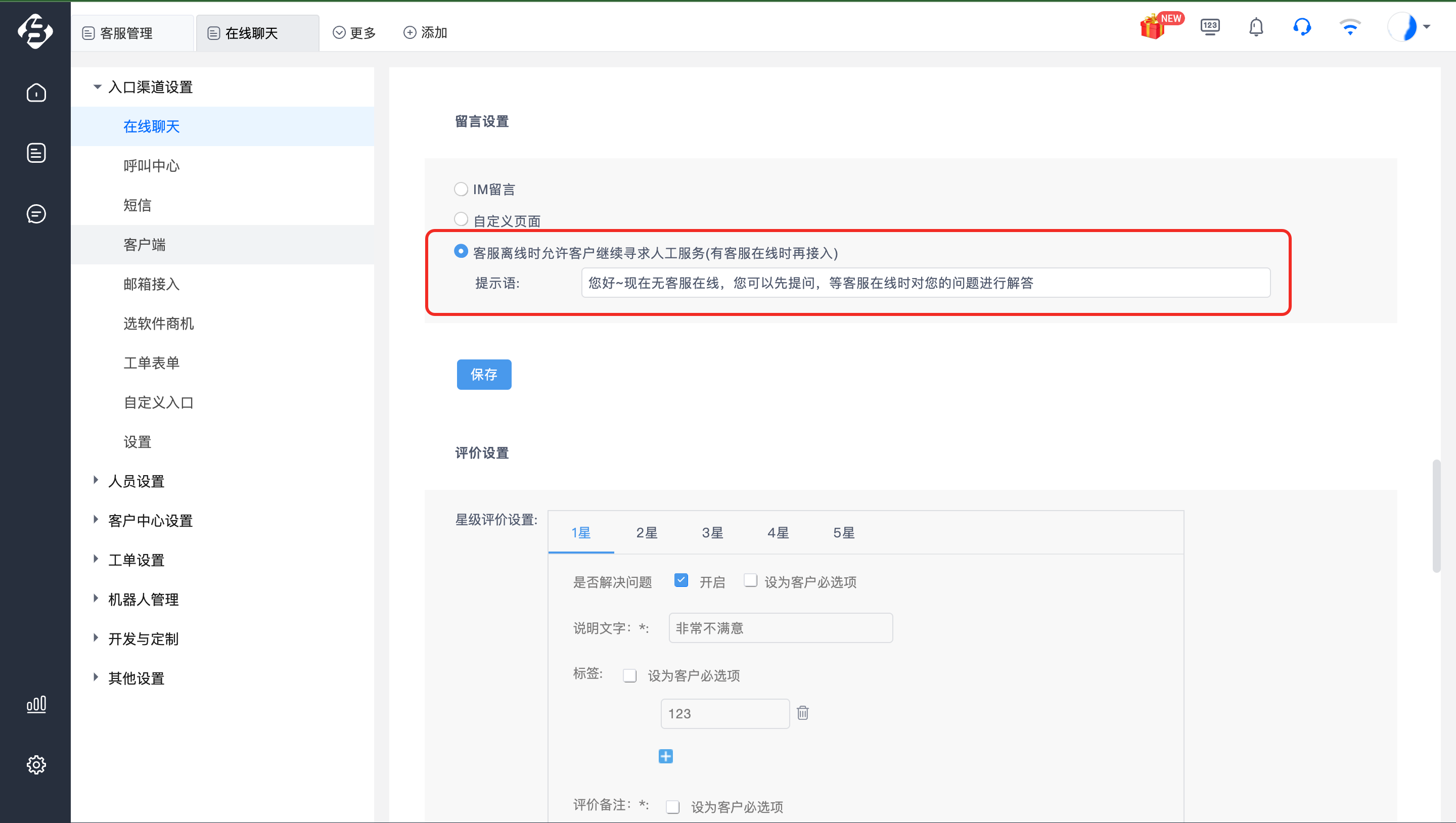Select the 4星 rating tab
The image size is (1456, 823).
(778, 532)
